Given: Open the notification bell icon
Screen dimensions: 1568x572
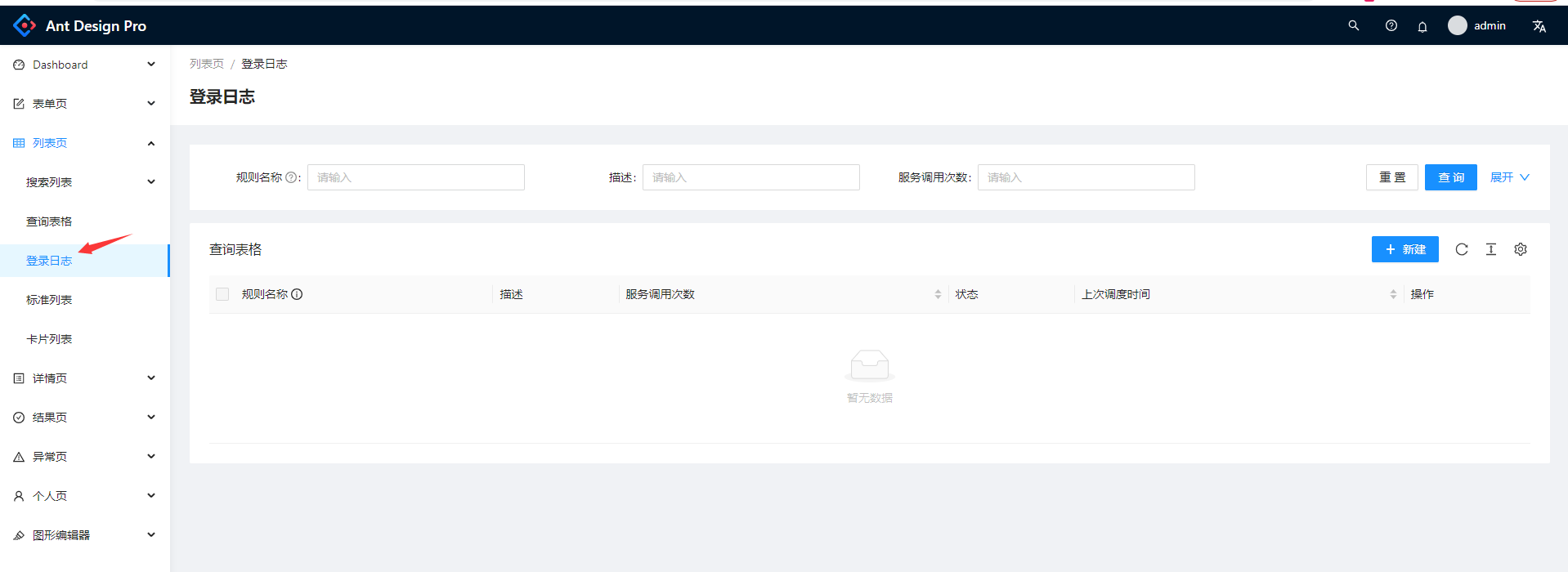Looking at the screenshot, I should click(1422, 26).
